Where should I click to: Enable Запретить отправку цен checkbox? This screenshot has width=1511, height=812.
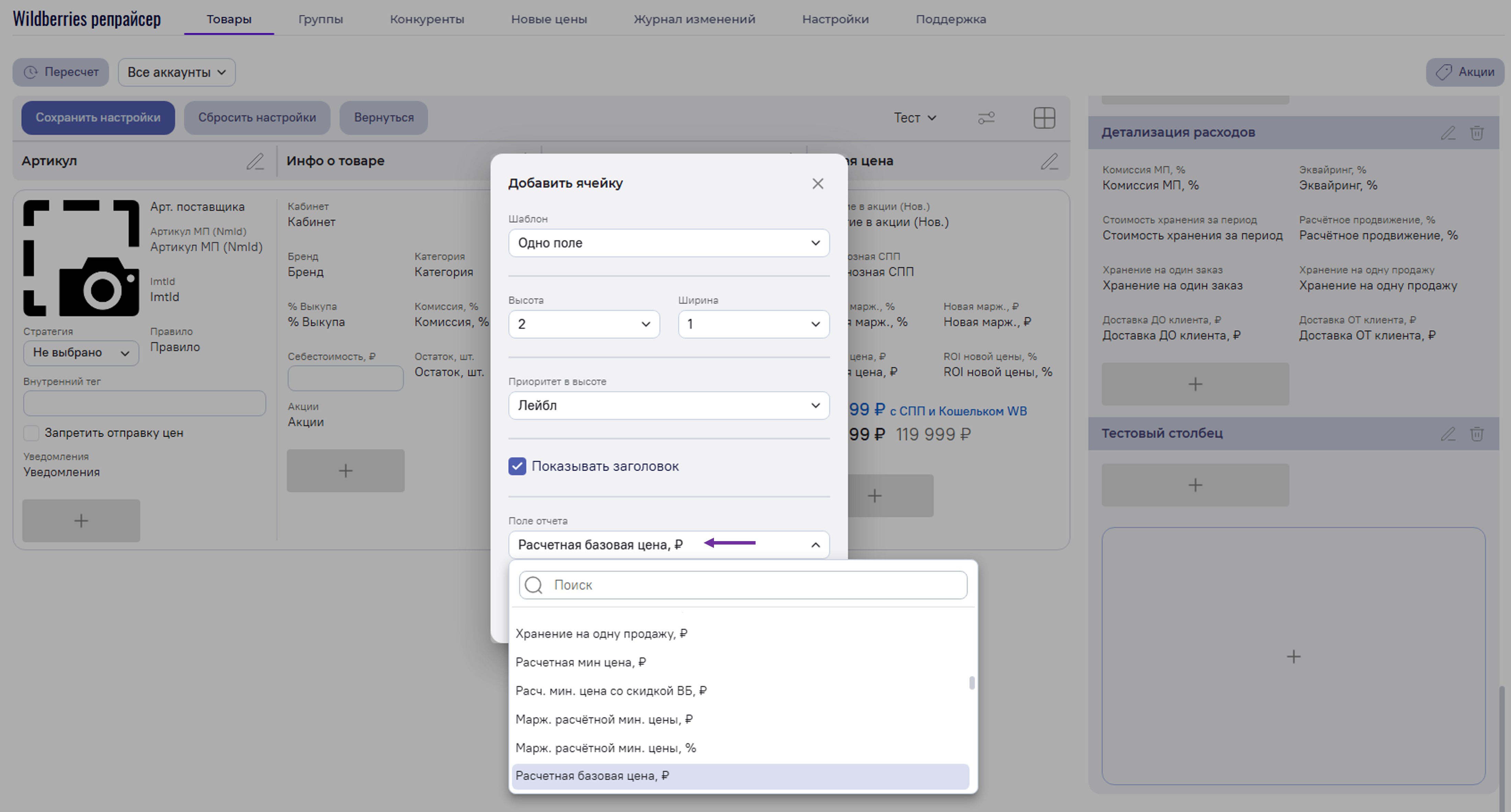(x=31, y=433)
